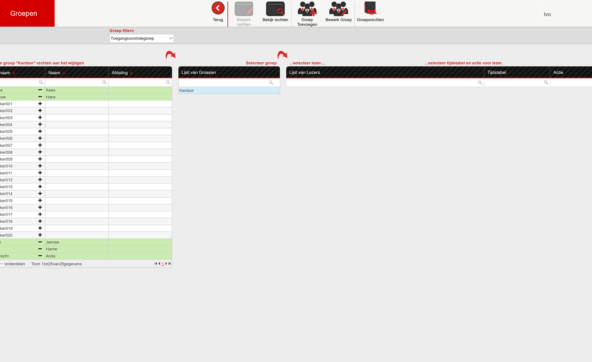
Task: Click the Lijst van Lezers search field
Action: pos(385,82)
